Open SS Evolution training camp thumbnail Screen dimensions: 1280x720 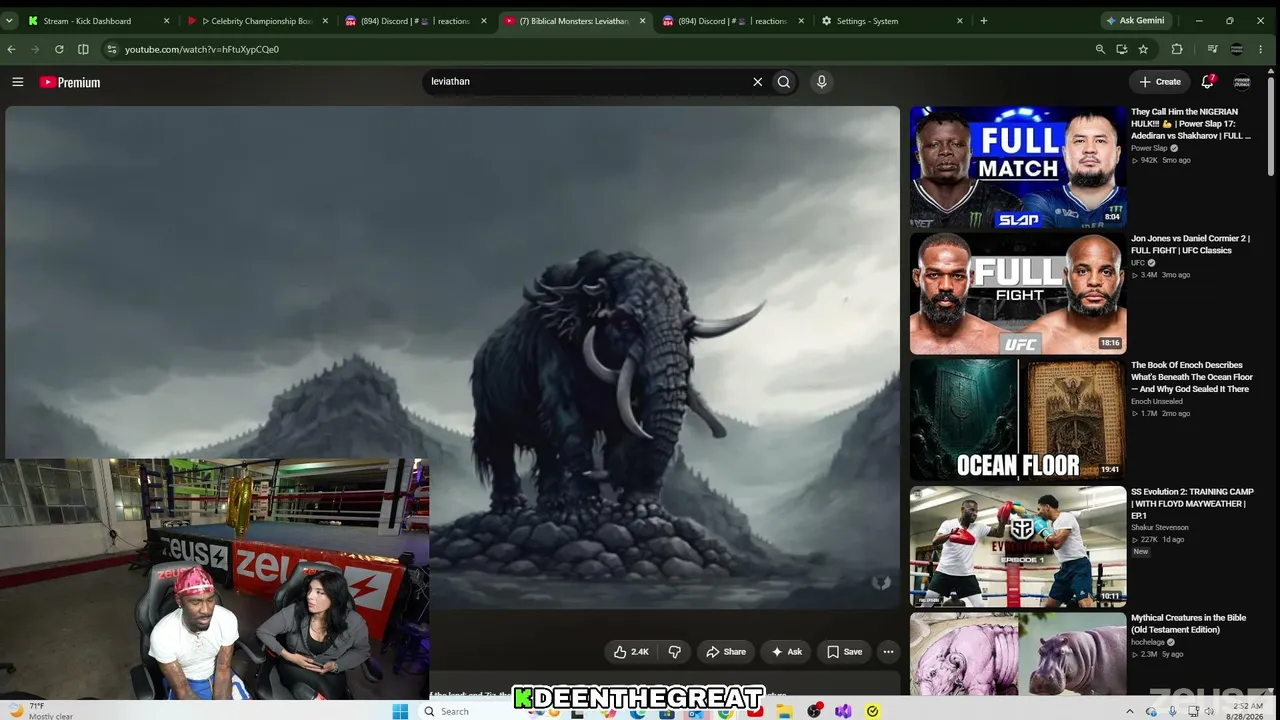click(1018, 547)
